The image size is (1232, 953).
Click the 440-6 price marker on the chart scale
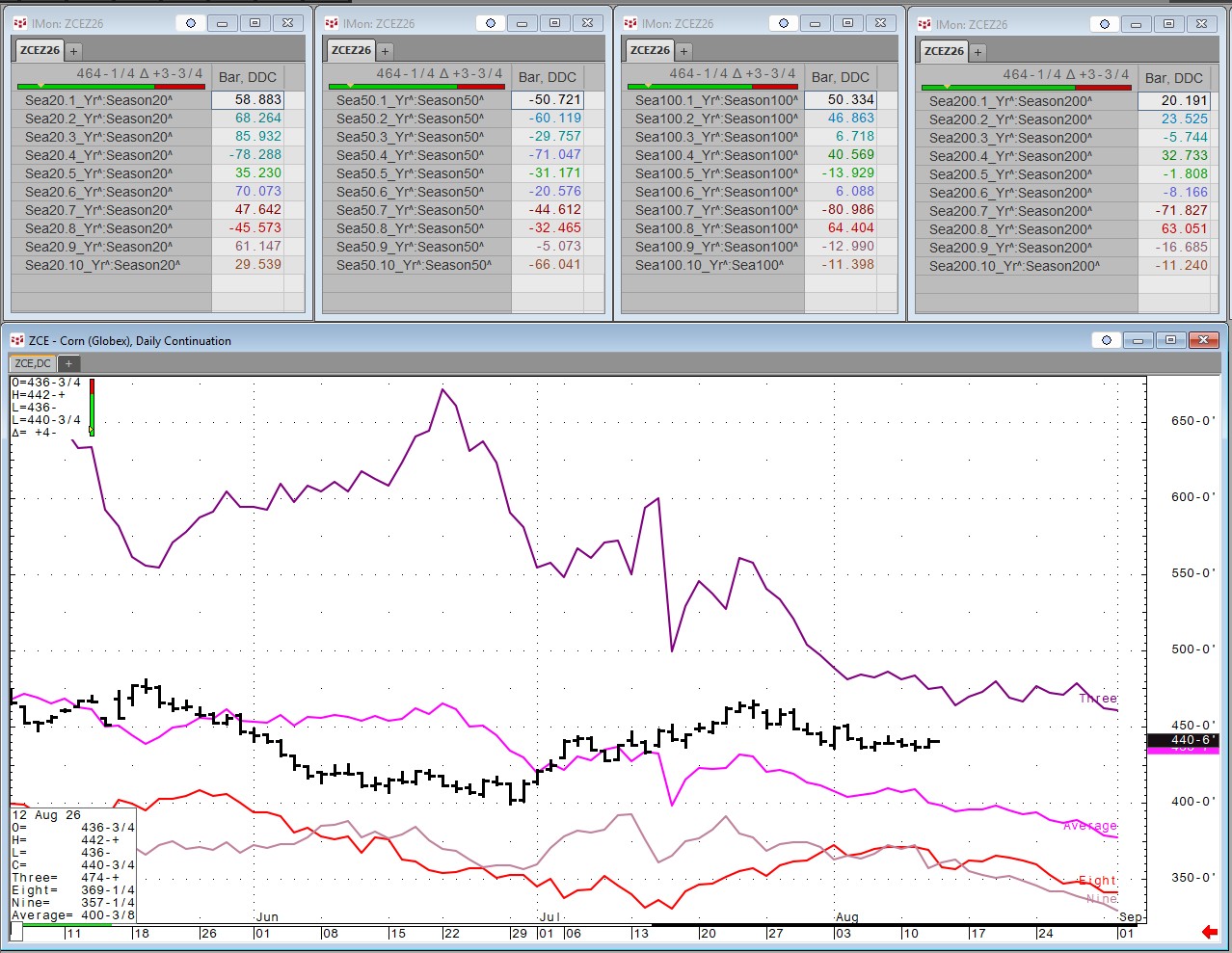(1183, 740)
